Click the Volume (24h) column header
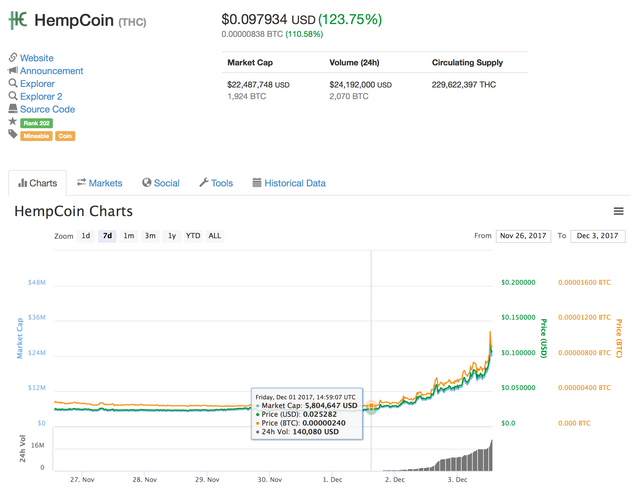The height and width of the screenshot is (493, 640). (x=354, y=62)
